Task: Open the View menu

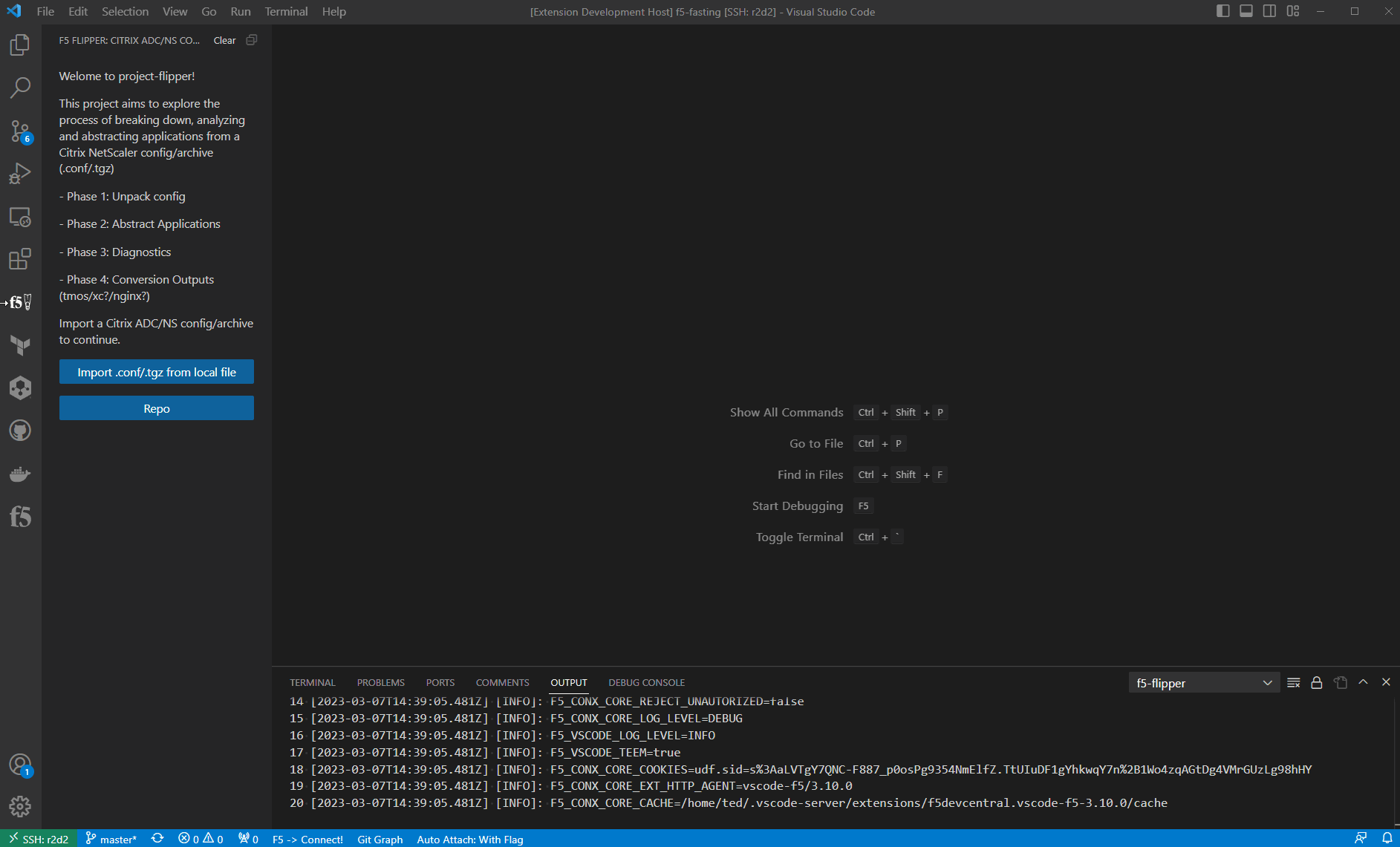Action: point(175,11)
